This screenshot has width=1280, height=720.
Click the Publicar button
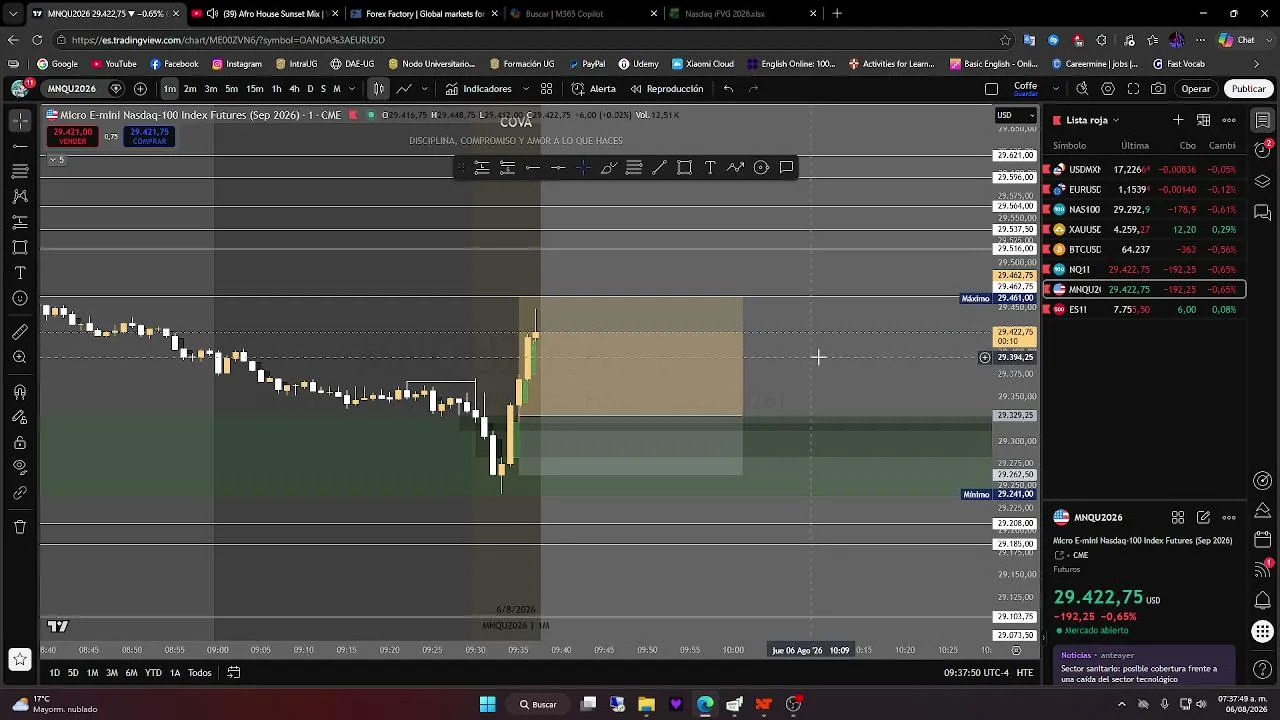[1248, 89]
